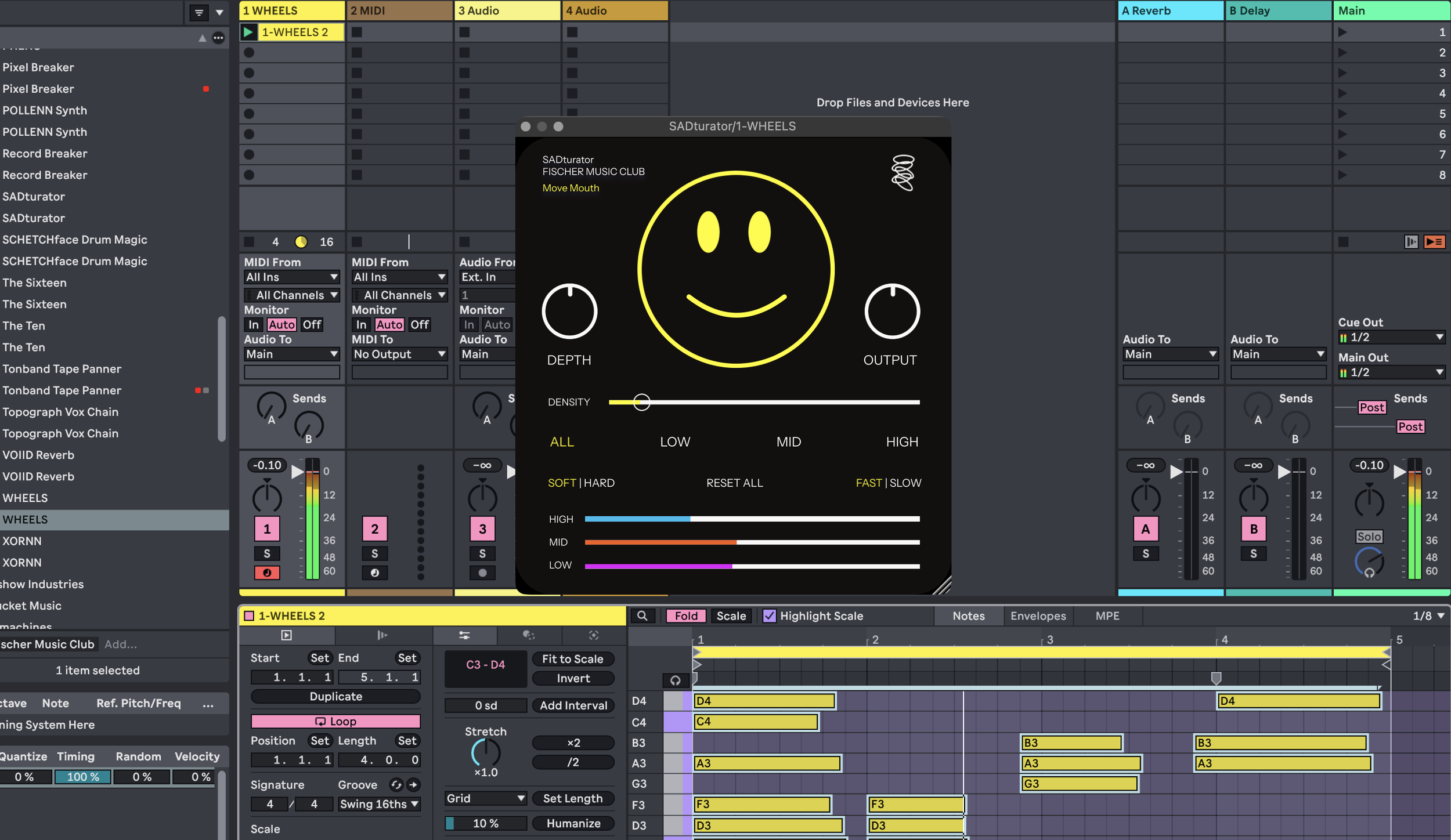Hot-swap groove icon next to Groove
The width and height of the screenshot is (1451, 840).
pyautogui.click(x=396, y=784)
